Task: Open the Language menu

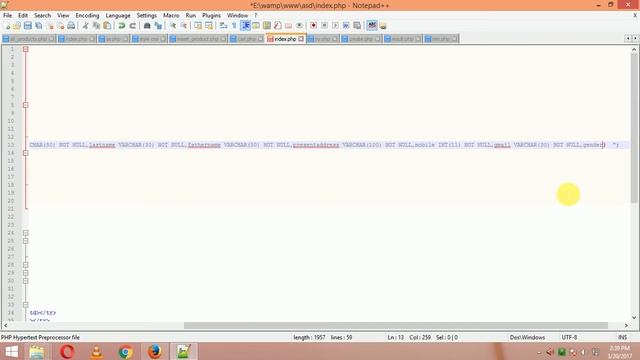Action: (x=118, y=16)
